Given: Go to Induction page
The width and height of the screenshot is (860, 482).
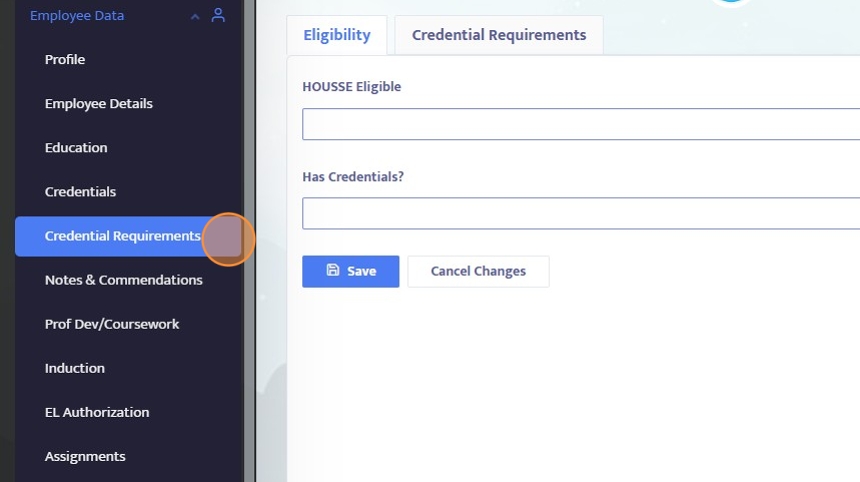Looking at the screenshot, I should pos(75,368).
